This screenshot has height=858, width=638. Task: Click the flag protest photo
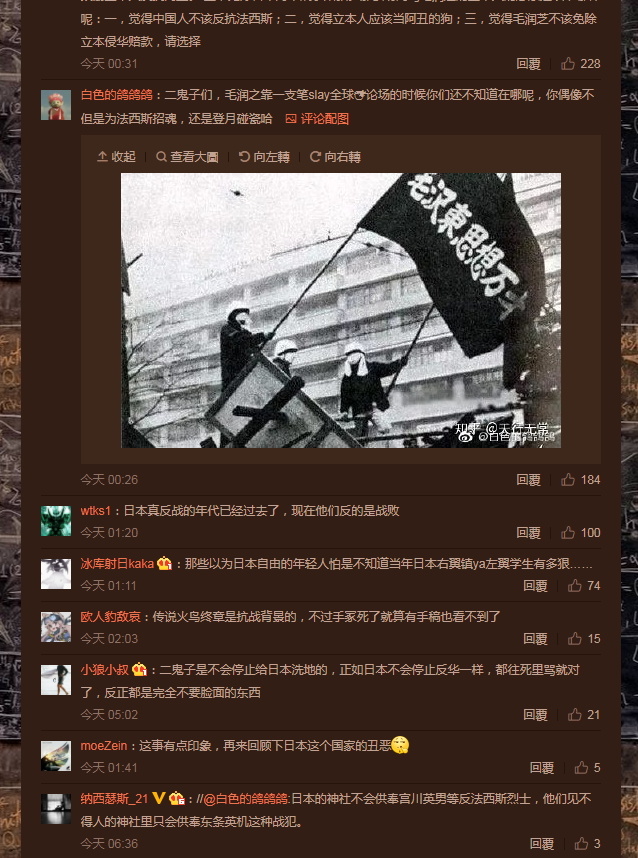pos(341,310)
